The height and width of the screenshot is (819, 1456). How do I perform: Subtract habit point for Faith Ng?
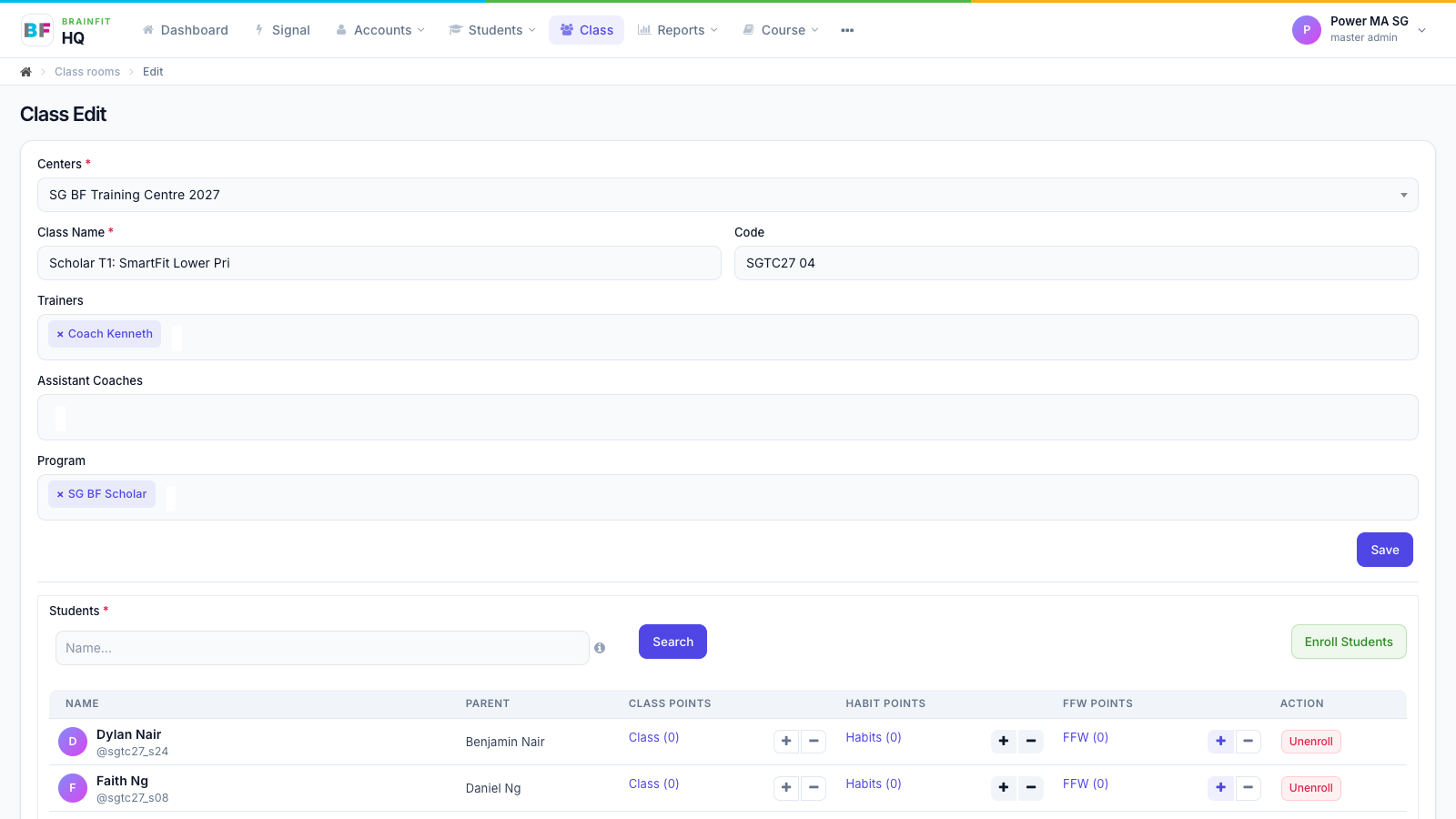[1031, 787]
